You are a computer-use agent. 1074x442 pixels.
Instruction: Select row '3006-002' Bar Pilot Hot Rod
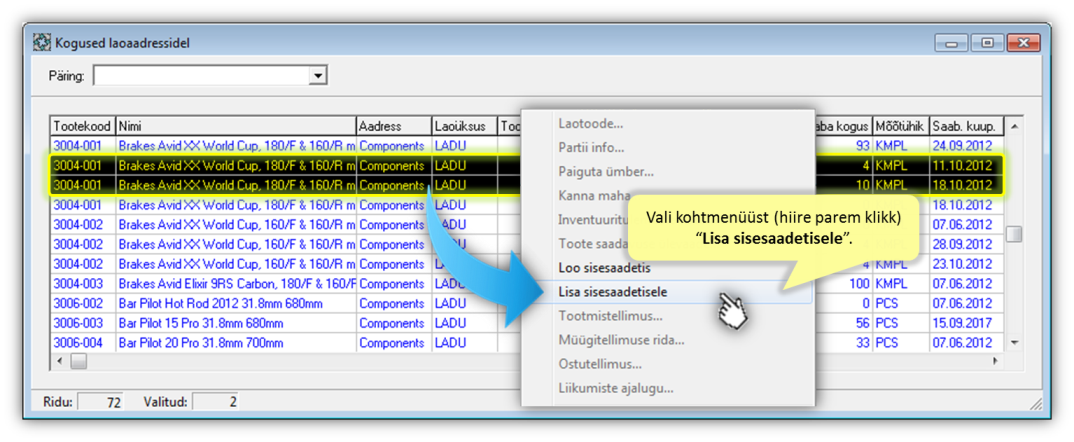pyautogui.click(x=527, y=303)
